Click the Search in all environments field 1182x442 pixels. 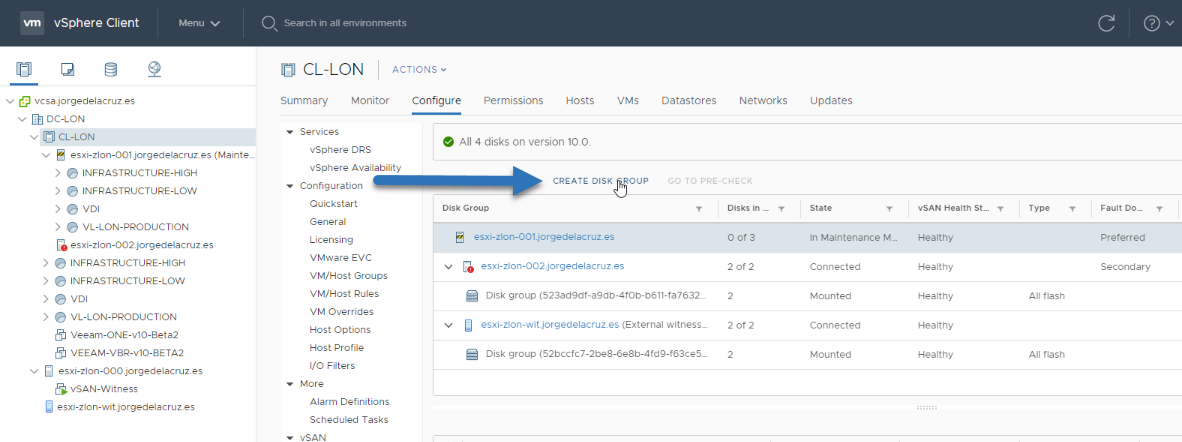pos(345,23)
